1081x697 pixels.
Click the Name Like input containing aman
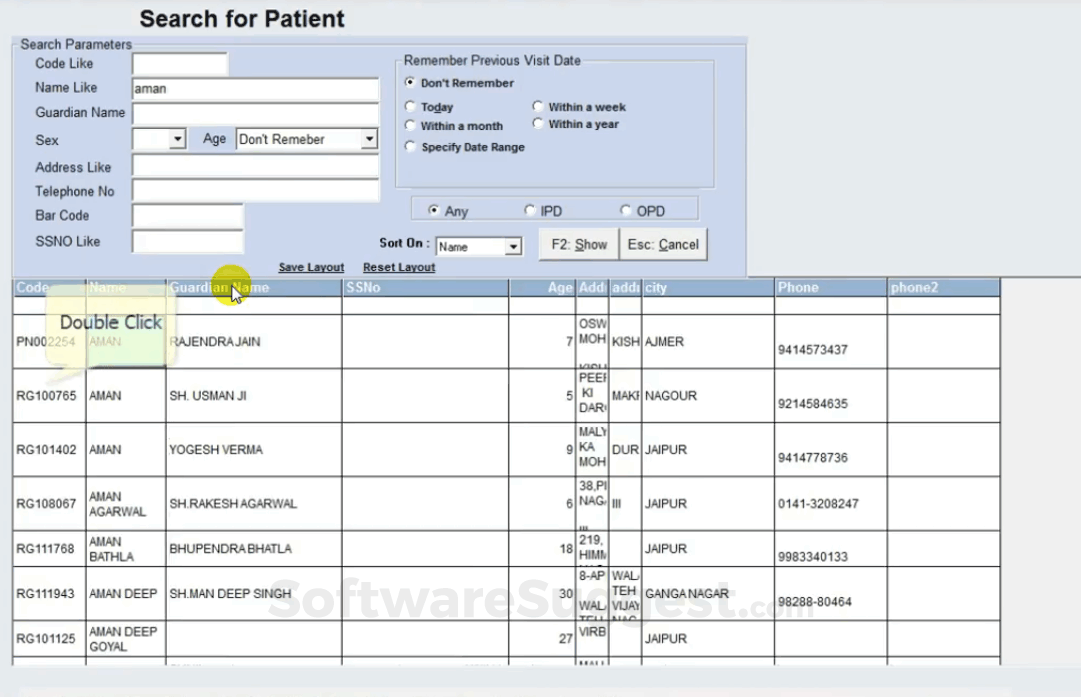pos(255,88)
